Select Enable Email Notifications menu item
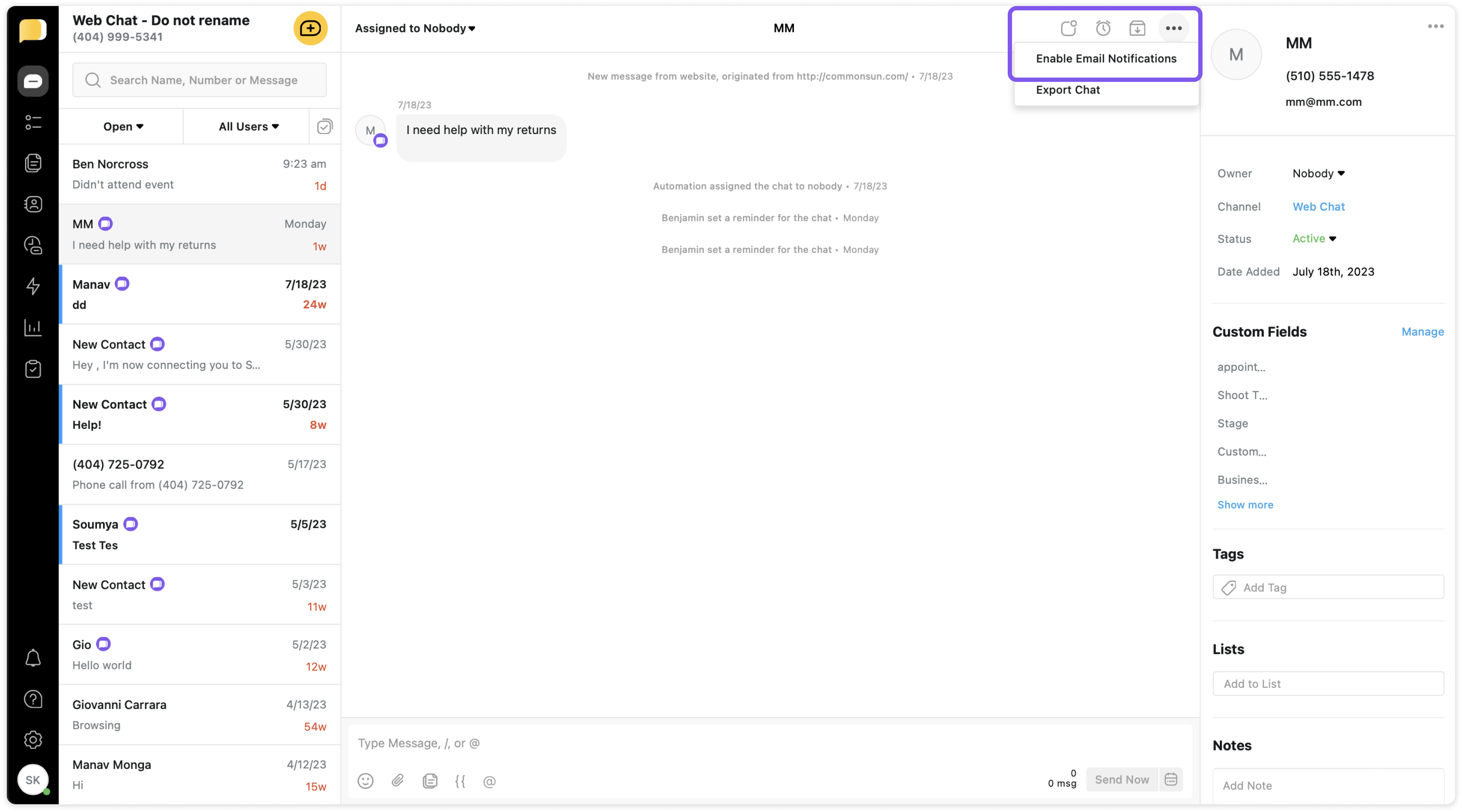This screenshot has height=812, width=1462. click(1106, 59)
